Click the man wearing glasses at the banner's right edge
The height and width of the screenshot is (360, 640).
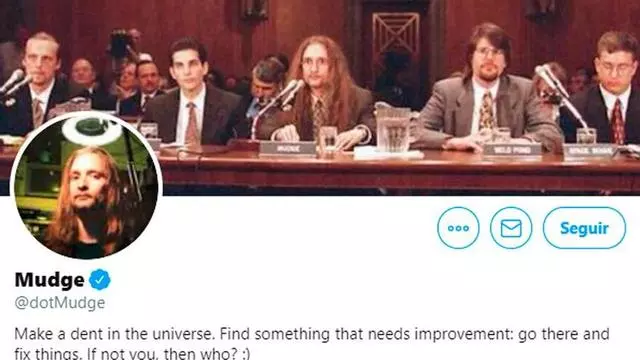[606, 88]
